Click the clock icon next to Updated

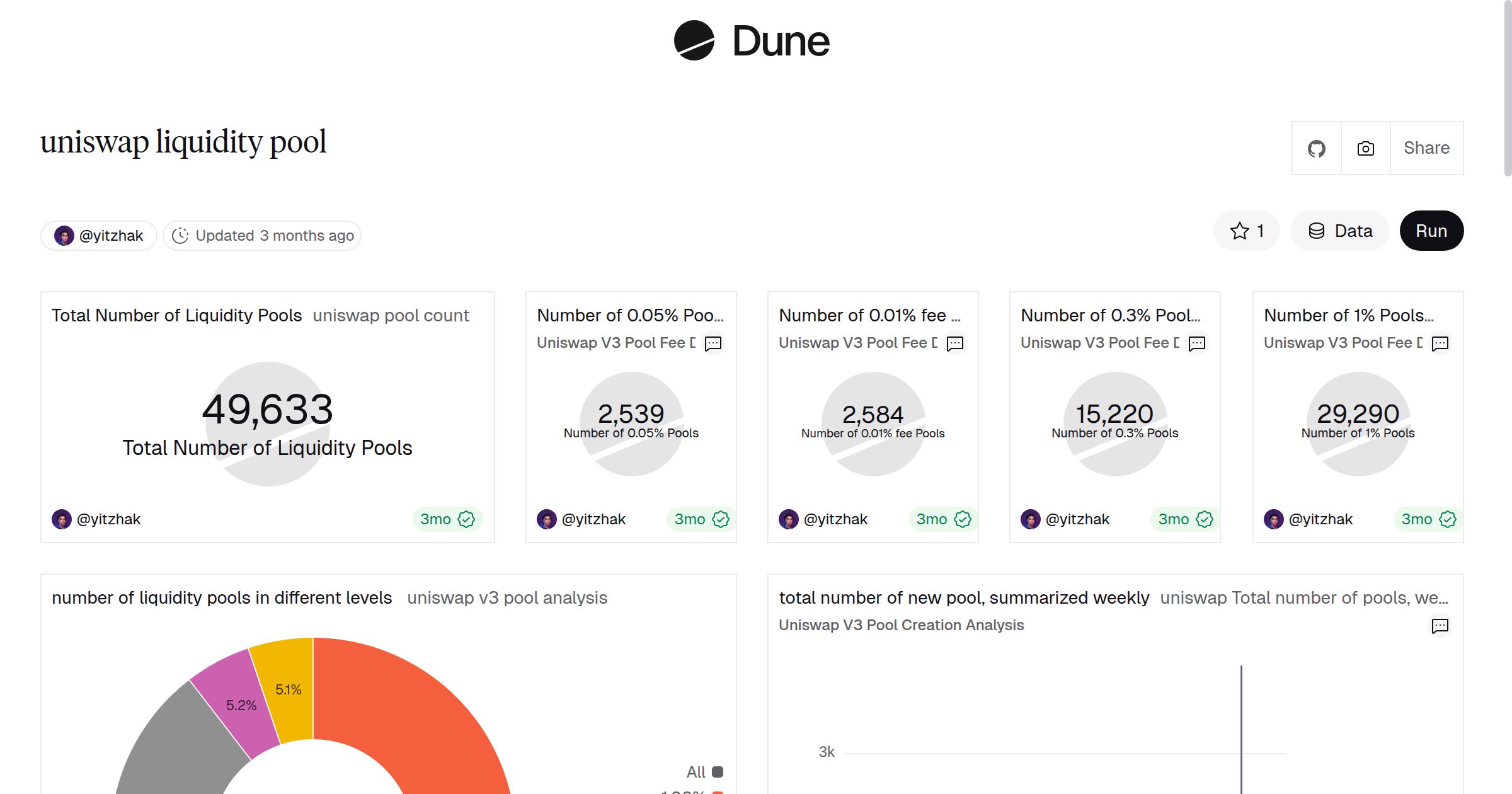[x=180, y=235]
